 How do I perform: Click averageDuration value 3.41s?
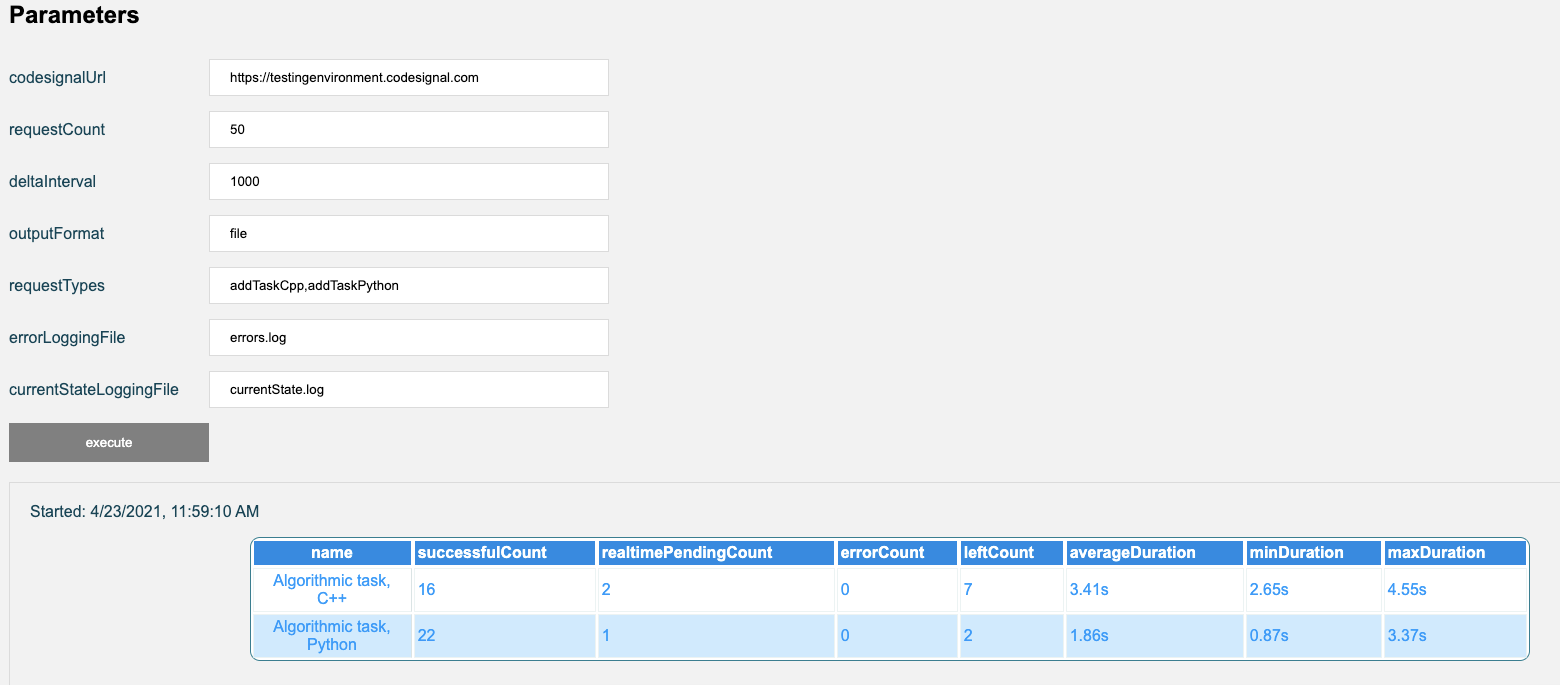pyautogui.click(x=1089, y=590)
